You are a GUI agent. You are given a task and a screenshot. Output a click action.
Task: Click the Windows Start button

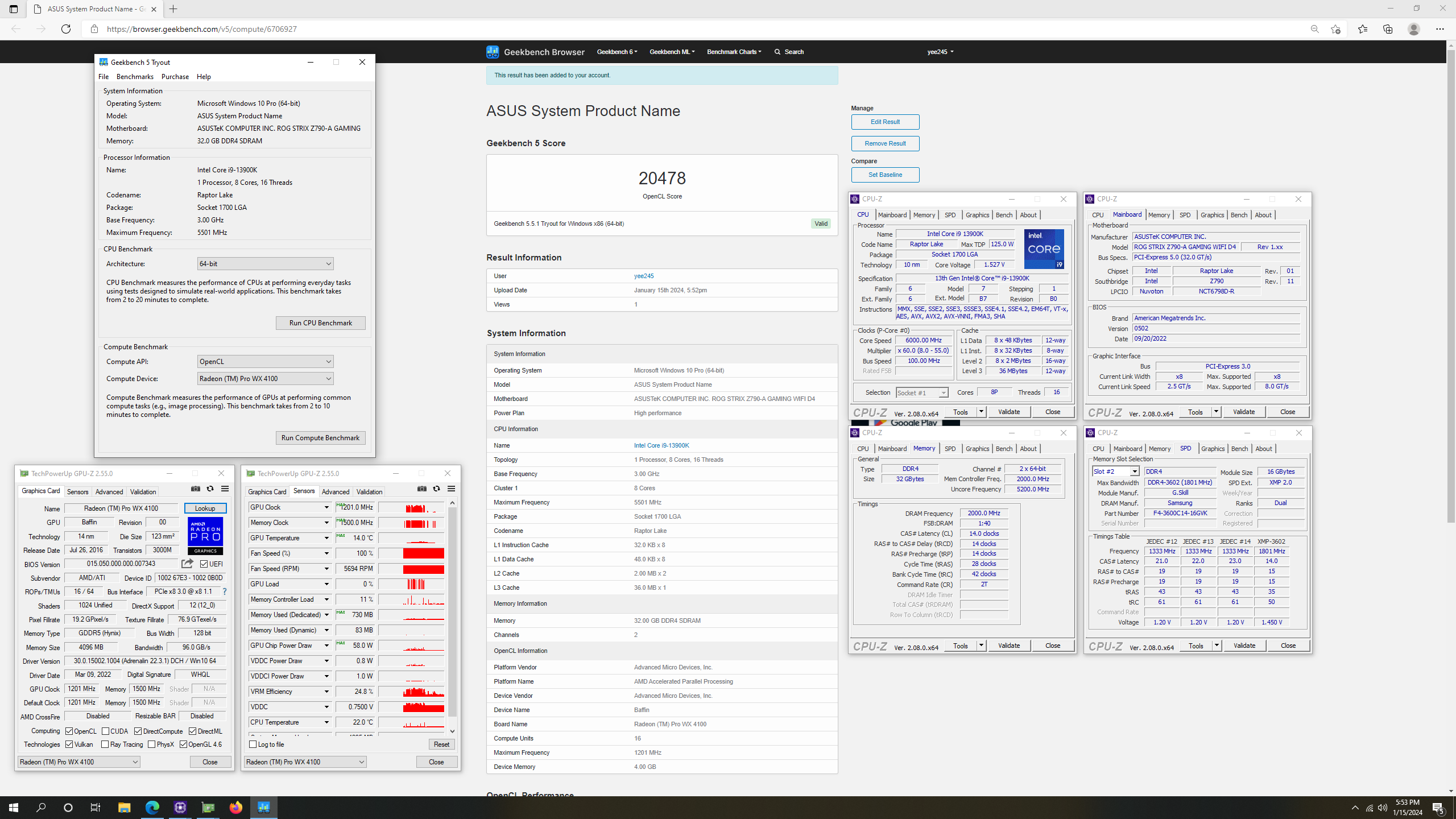[x=14, y=807]
